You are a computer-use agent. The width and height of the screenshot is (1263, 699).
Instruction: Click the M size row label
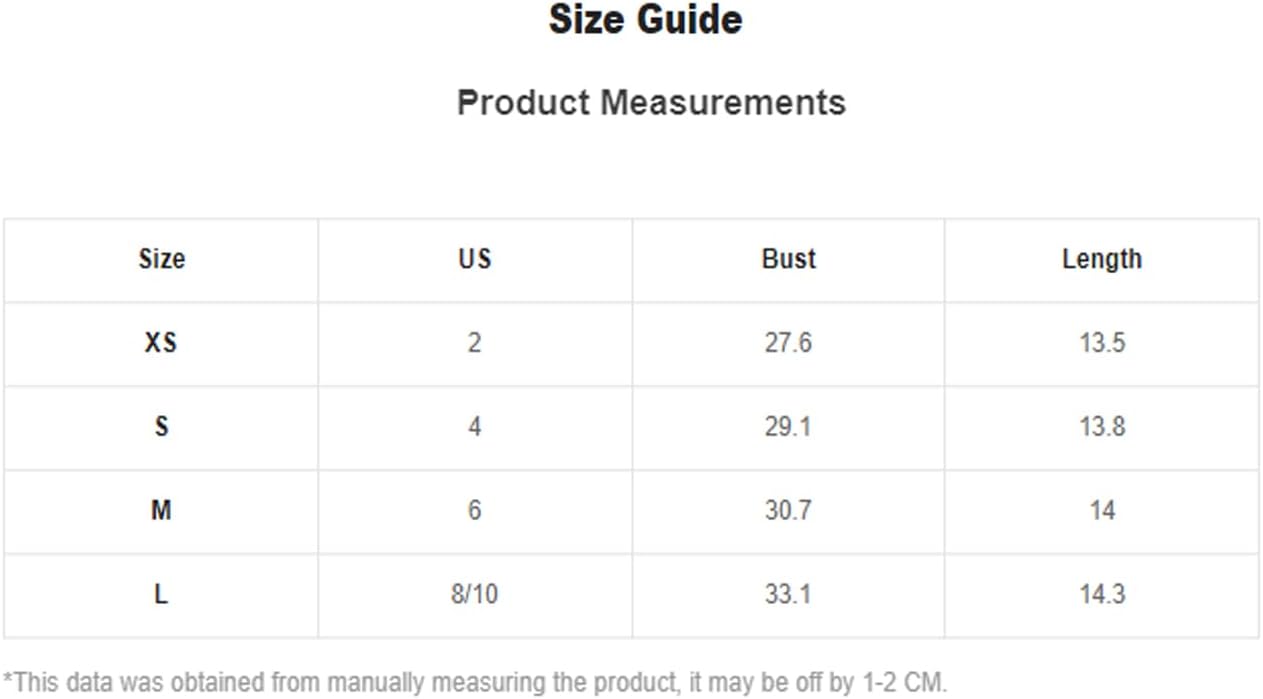coord(161,511)
